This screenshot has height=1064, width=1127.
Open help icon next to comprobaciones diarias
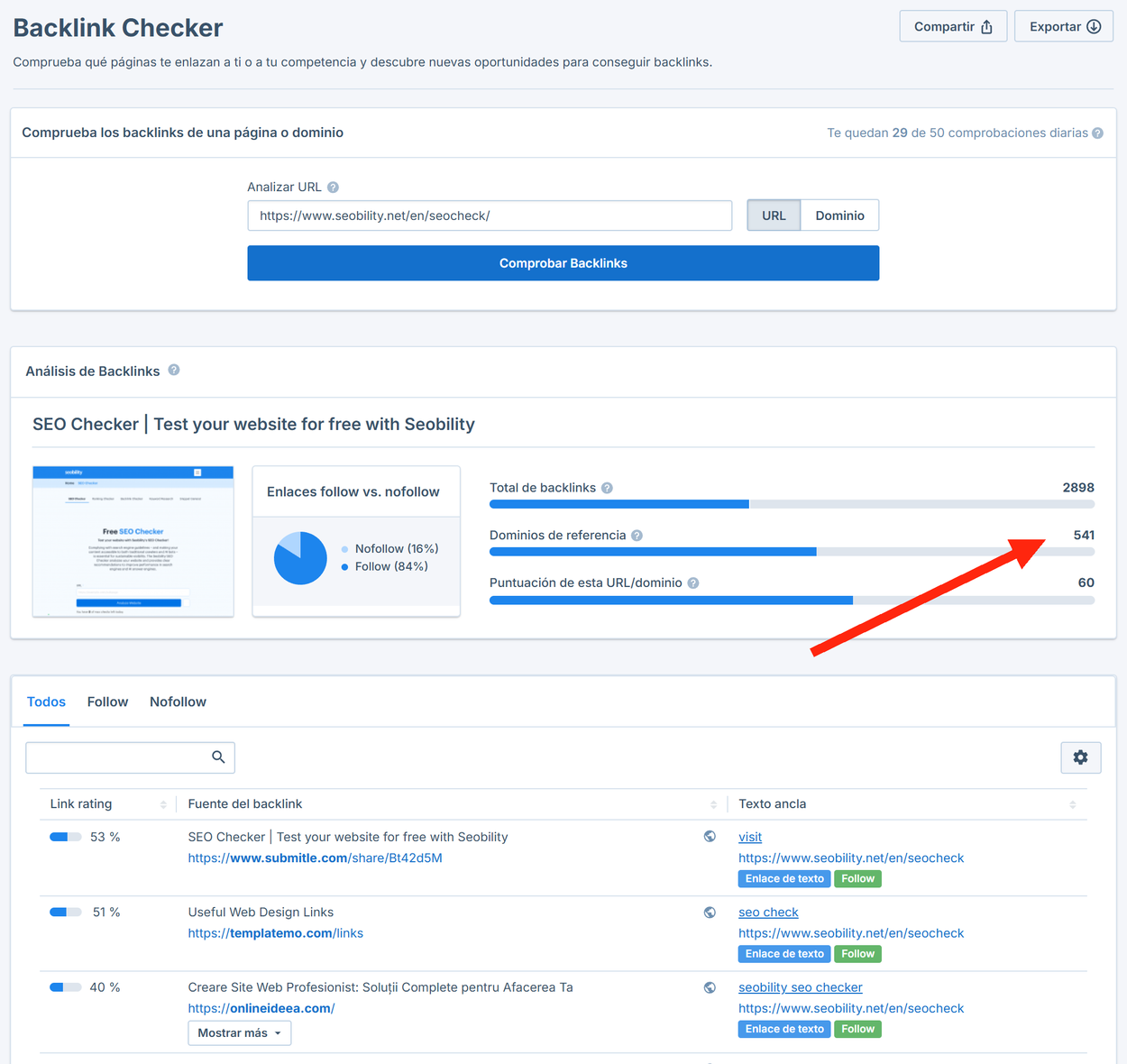click(1097, 133)
